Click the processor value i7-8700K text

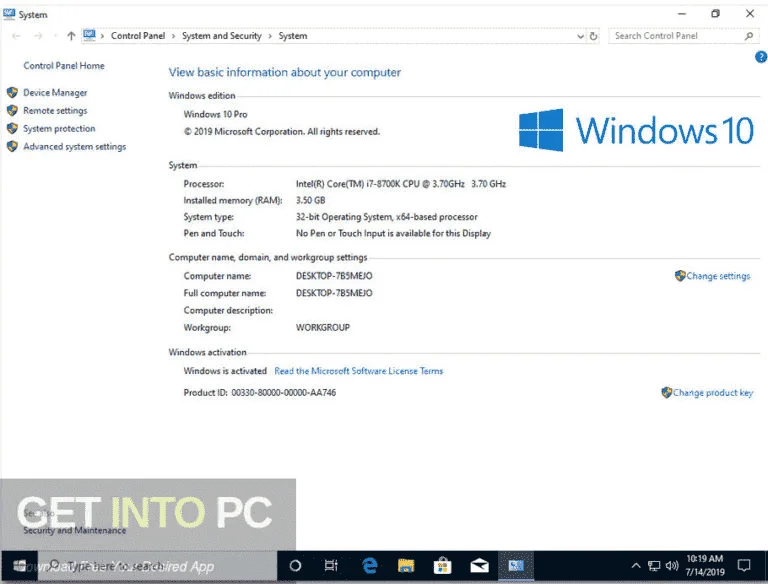coord(401,184)
